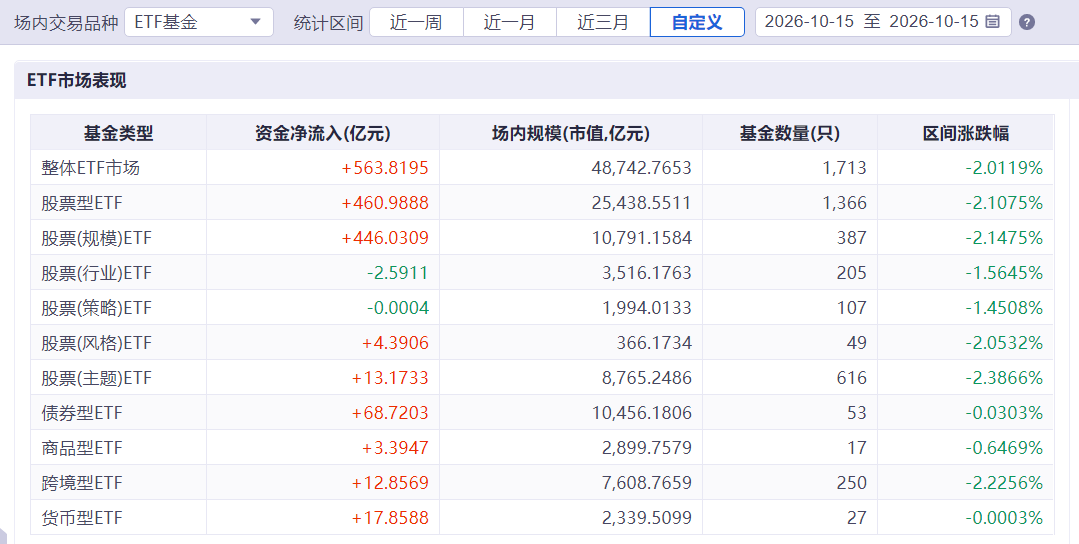Click the change value -2.1075%
Screen dimensions: 1079x544
[1004, 203]
